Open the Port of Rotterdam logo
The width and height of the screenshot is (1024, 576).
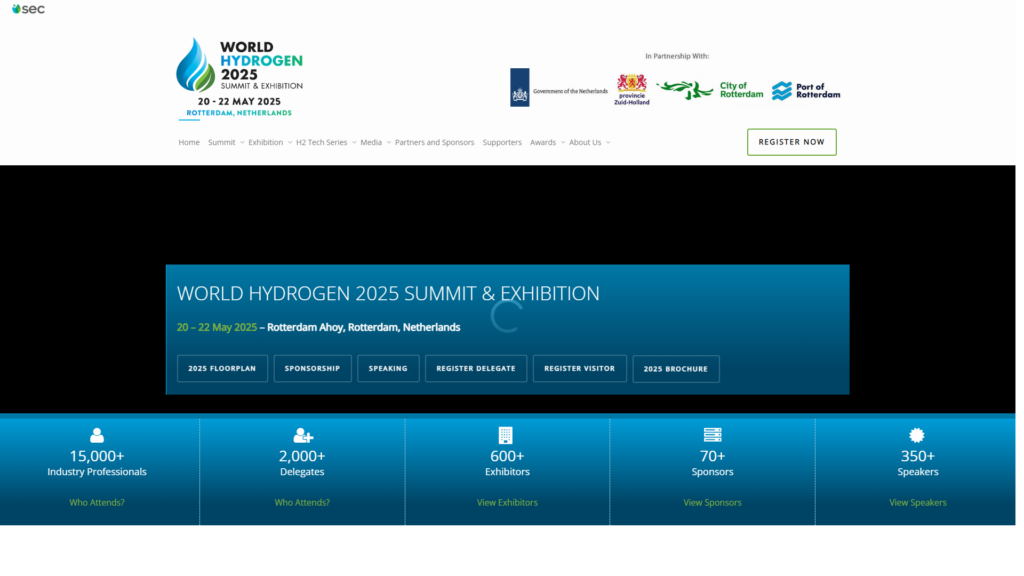tap(806, 91)
